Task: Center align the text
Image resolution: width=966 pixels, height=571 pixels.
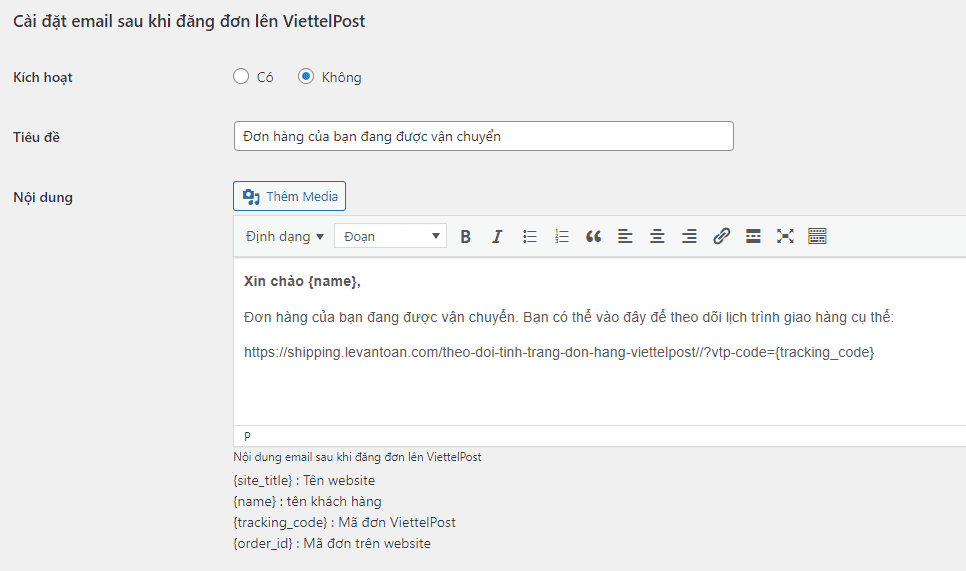Action: point(657,237)
